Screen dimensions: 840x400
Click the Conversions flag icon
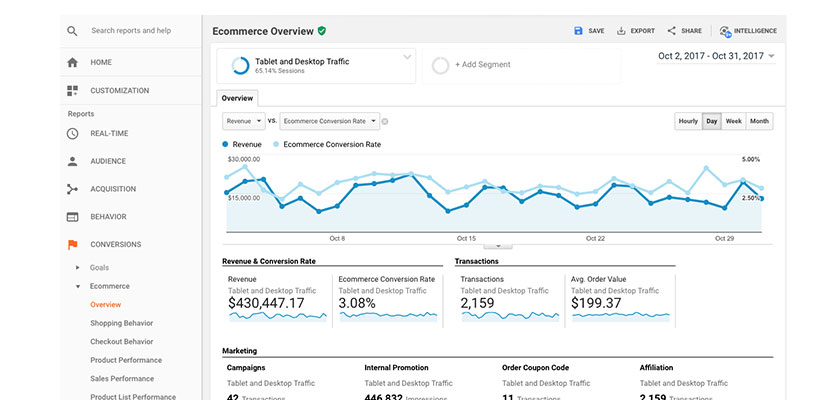tap(72, 244)
